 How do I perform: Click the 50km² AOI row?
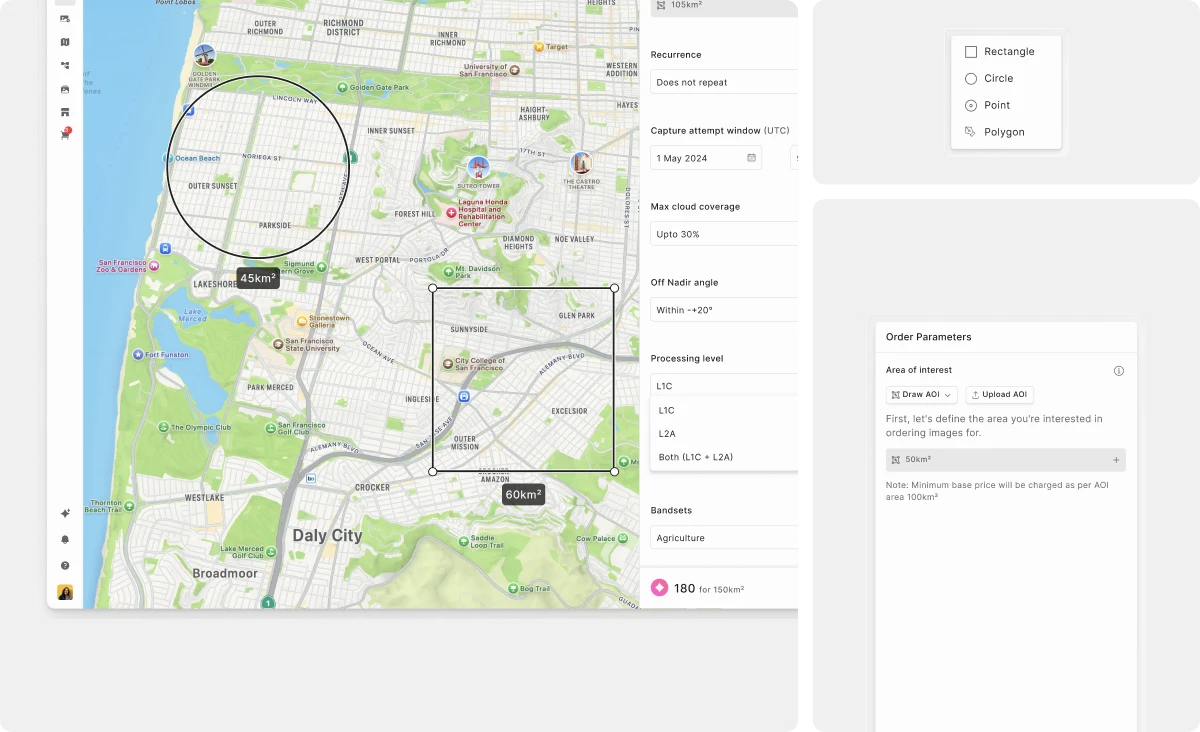[1006, 460]
